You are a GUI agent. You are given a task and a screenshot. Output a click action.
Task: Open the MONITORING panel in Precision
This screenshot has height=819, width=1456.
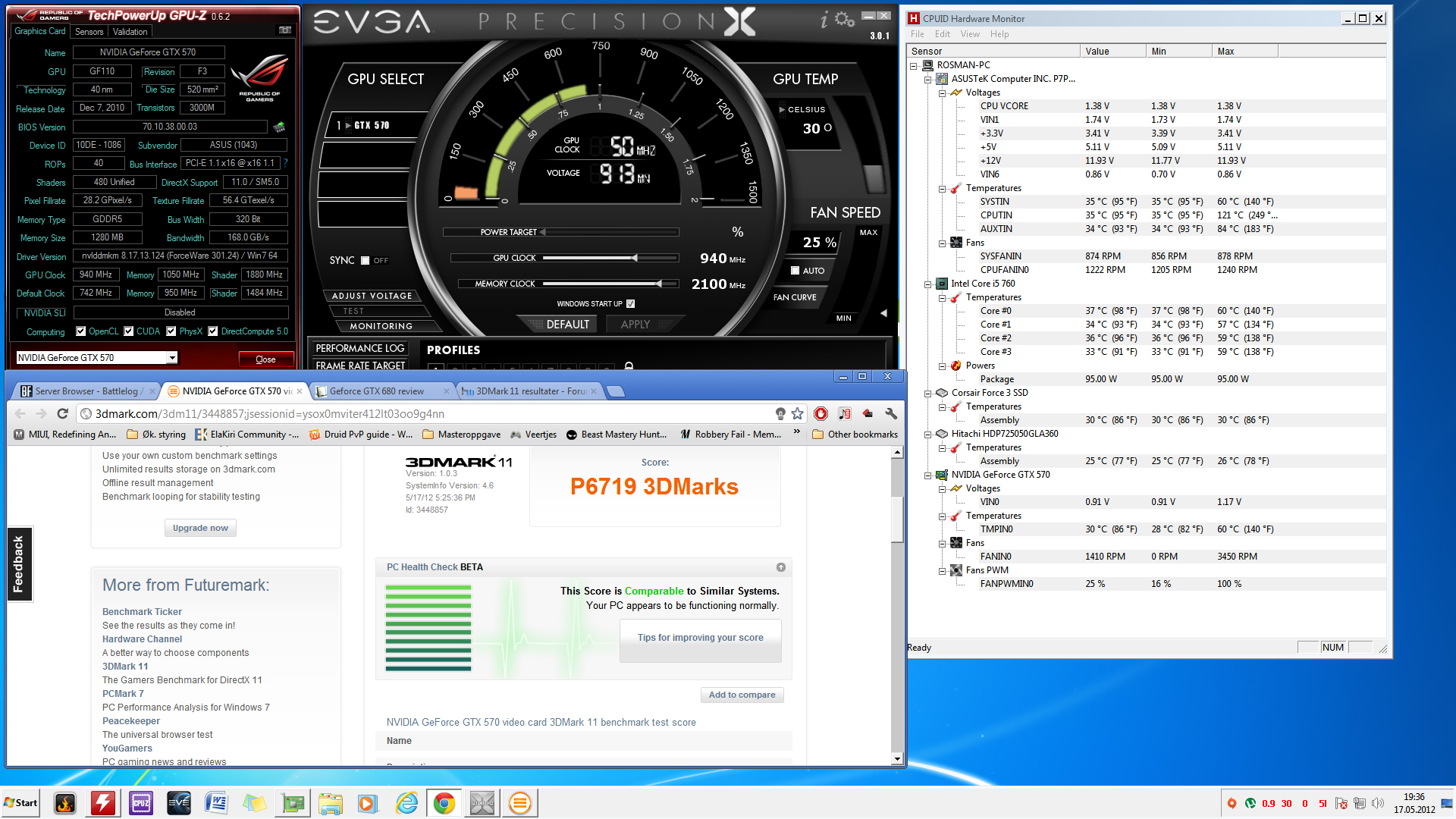pos(381,326)
